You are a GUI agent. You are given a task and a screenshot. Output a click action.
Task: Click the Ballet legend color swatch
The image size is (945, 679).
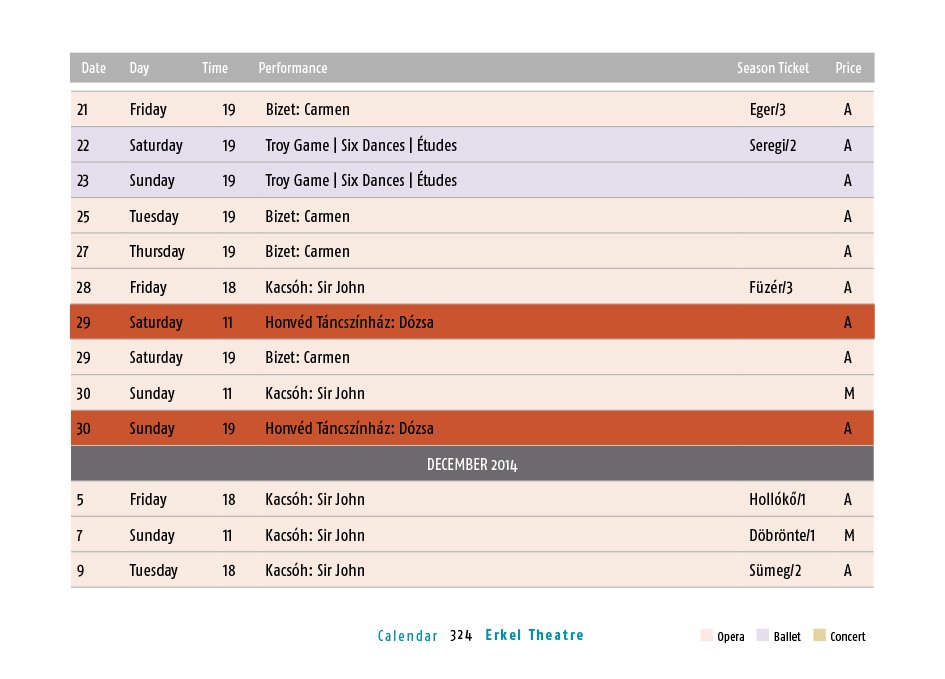763,635
